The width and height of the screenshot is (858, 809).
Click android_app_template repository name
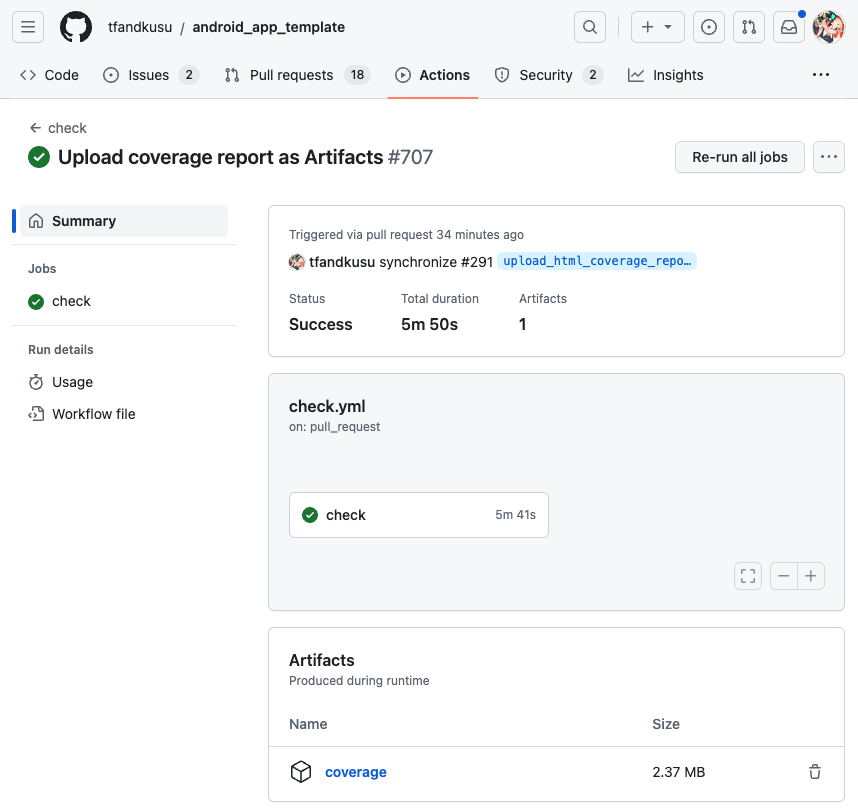[x=269, y=27]
